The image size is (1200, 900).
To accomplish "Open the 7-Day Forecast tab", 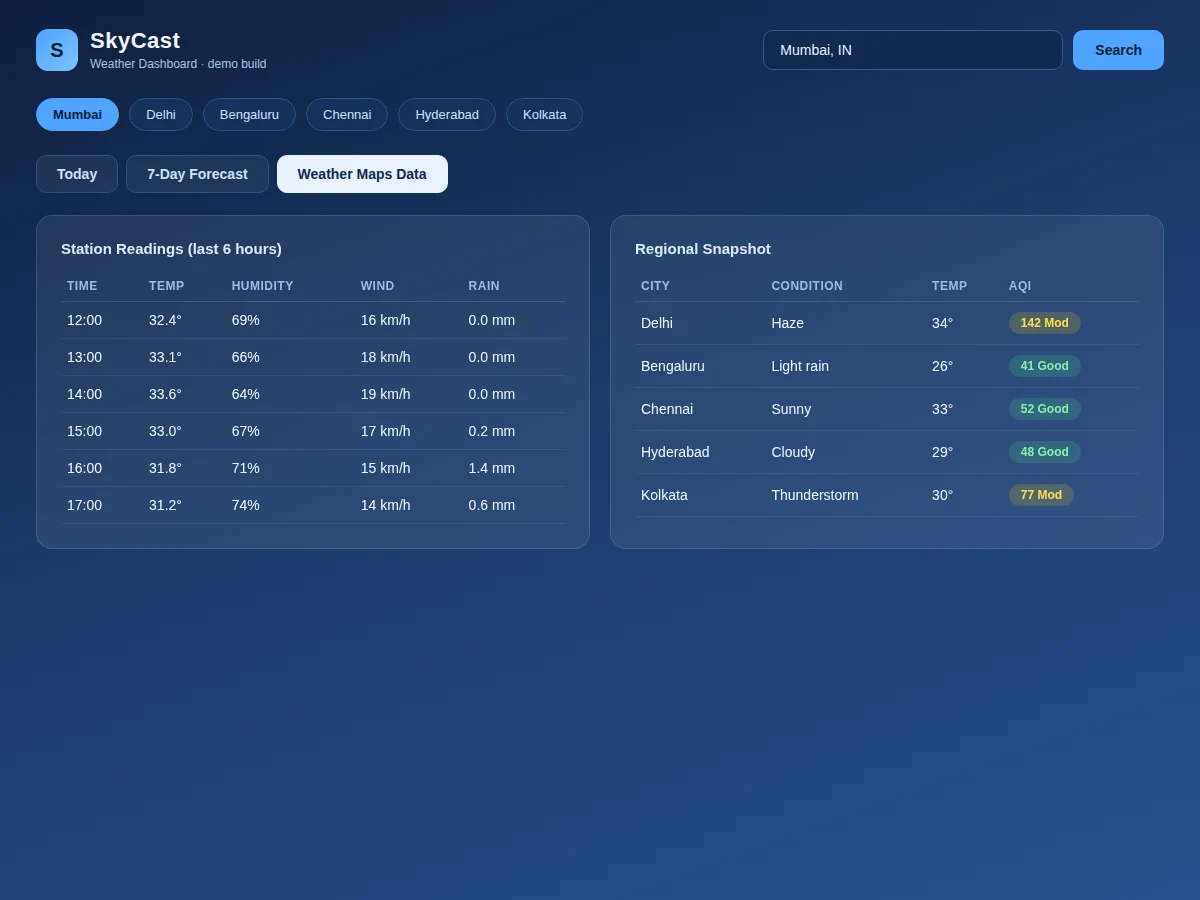I will tap(197, 174).
